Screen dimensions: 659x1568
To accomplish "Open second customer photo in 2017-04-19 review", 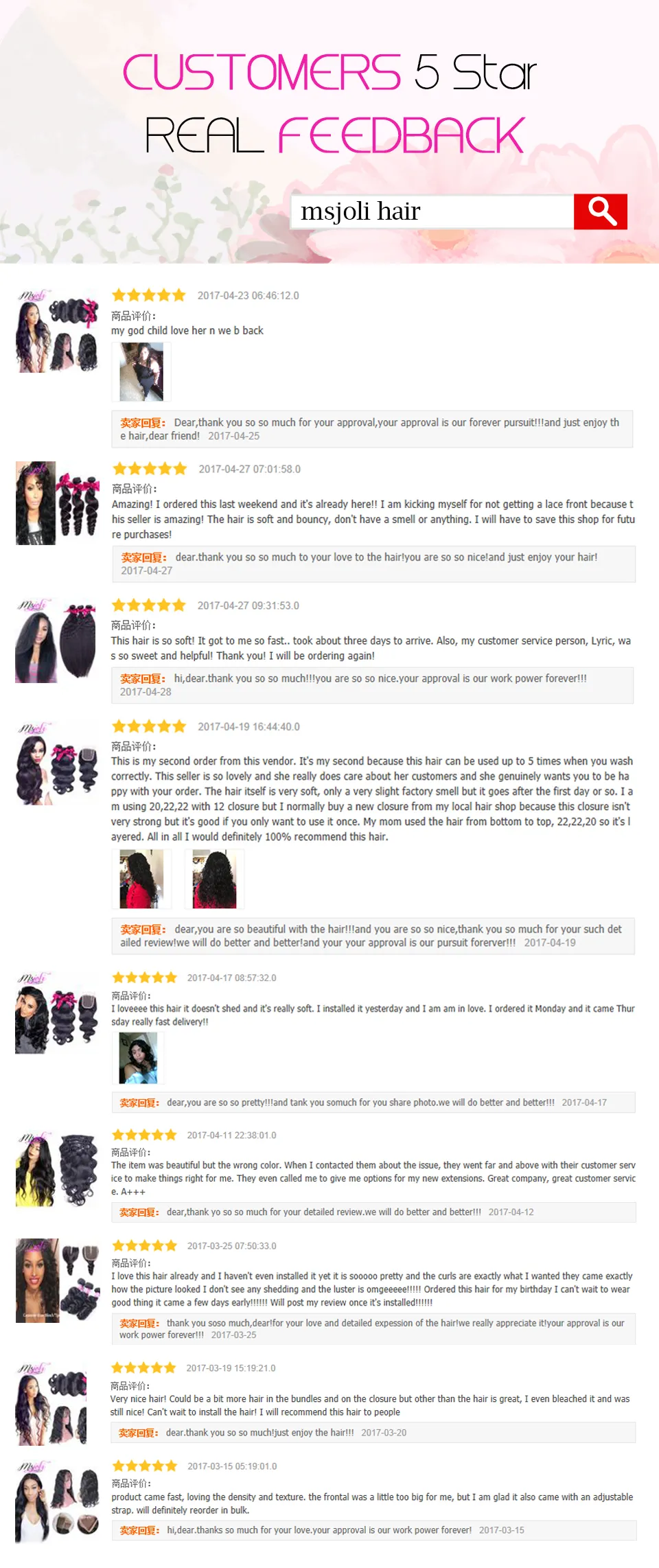I will click(x=214, y=879).
